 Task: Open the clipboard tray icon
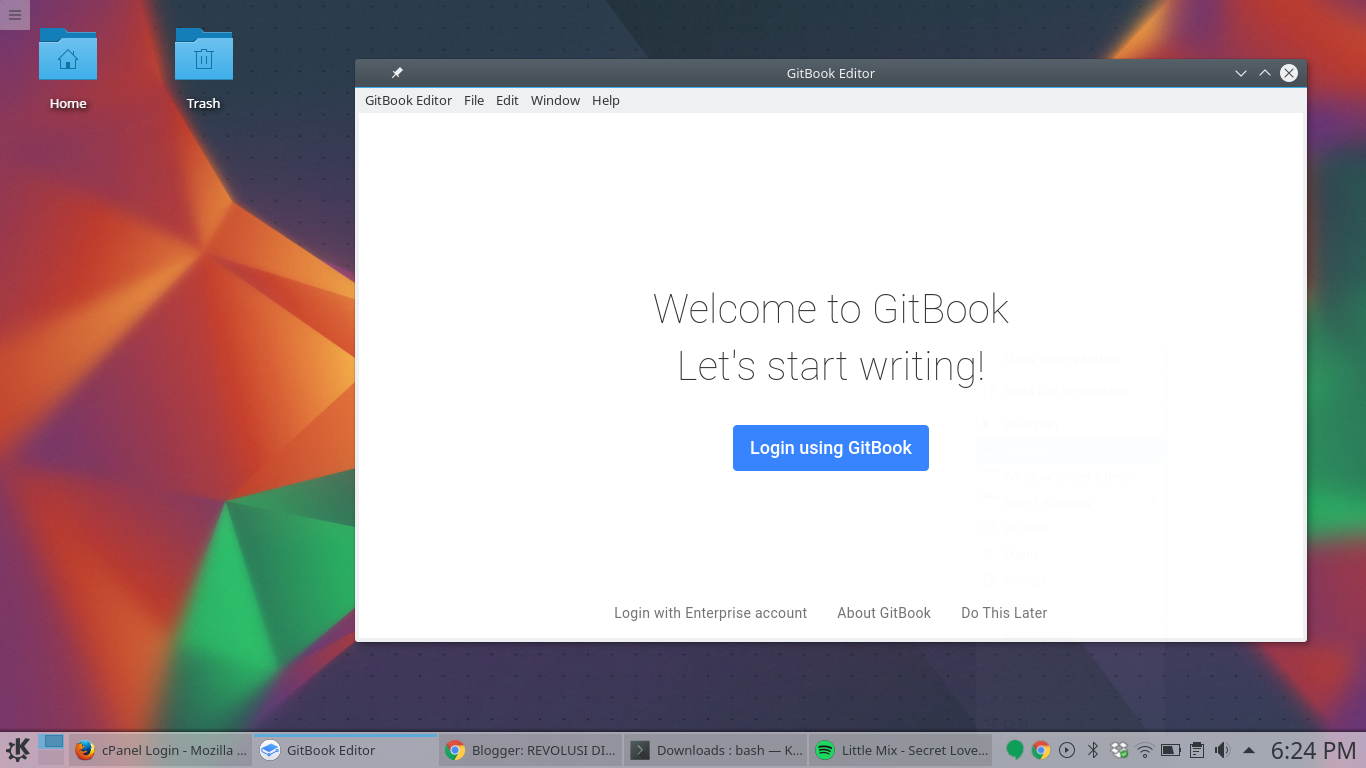(1197, 750)
